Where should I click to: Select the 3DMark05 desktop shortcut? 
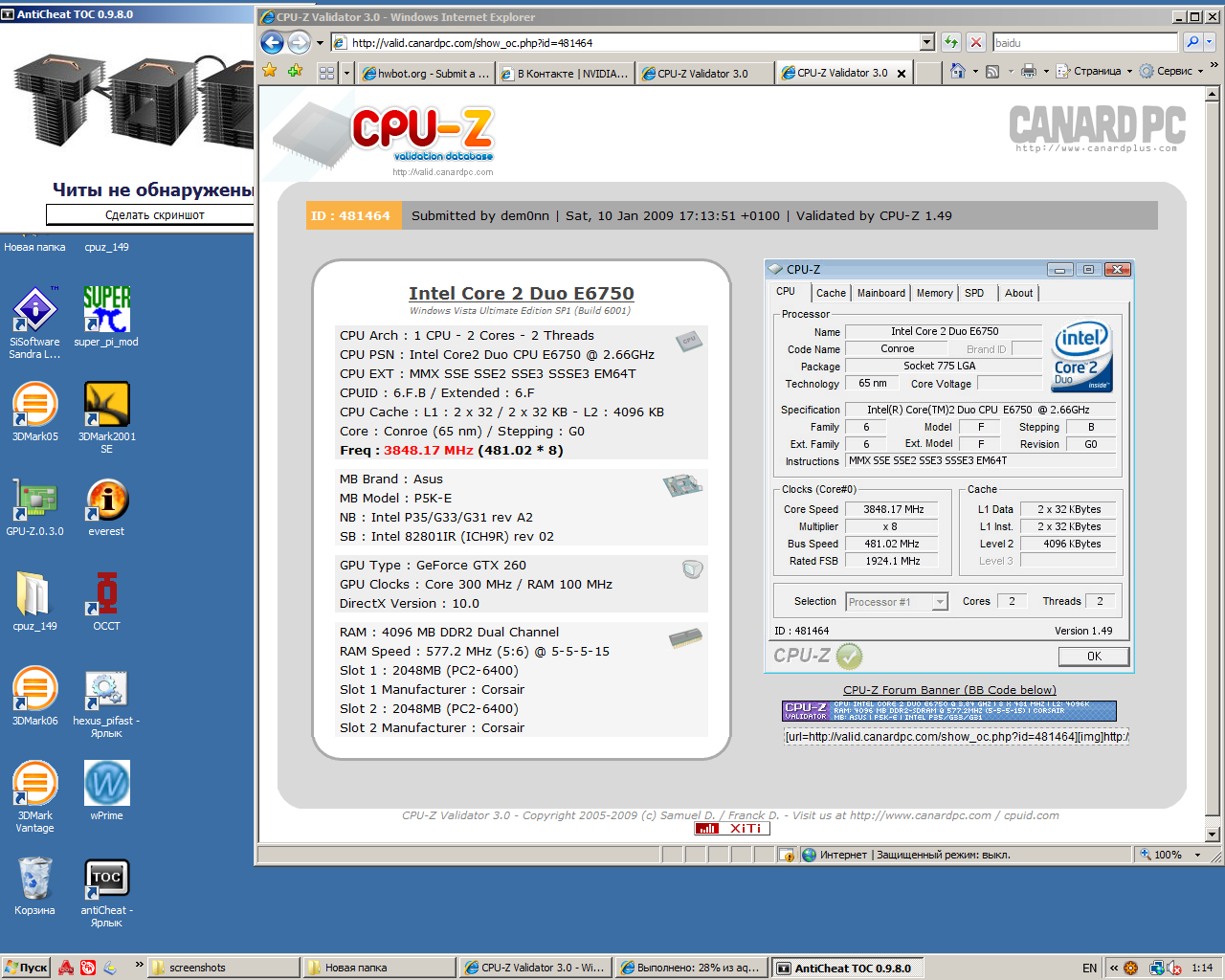click(x=34, y=412)
